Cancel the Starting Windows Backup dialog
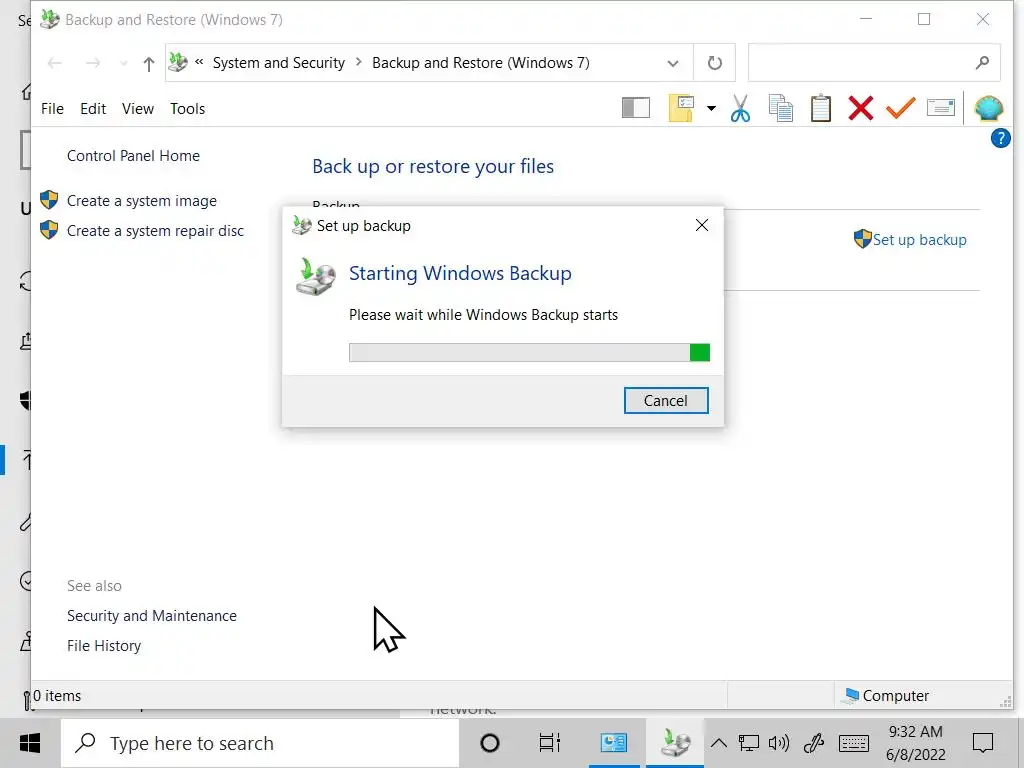 coord(666,400)
